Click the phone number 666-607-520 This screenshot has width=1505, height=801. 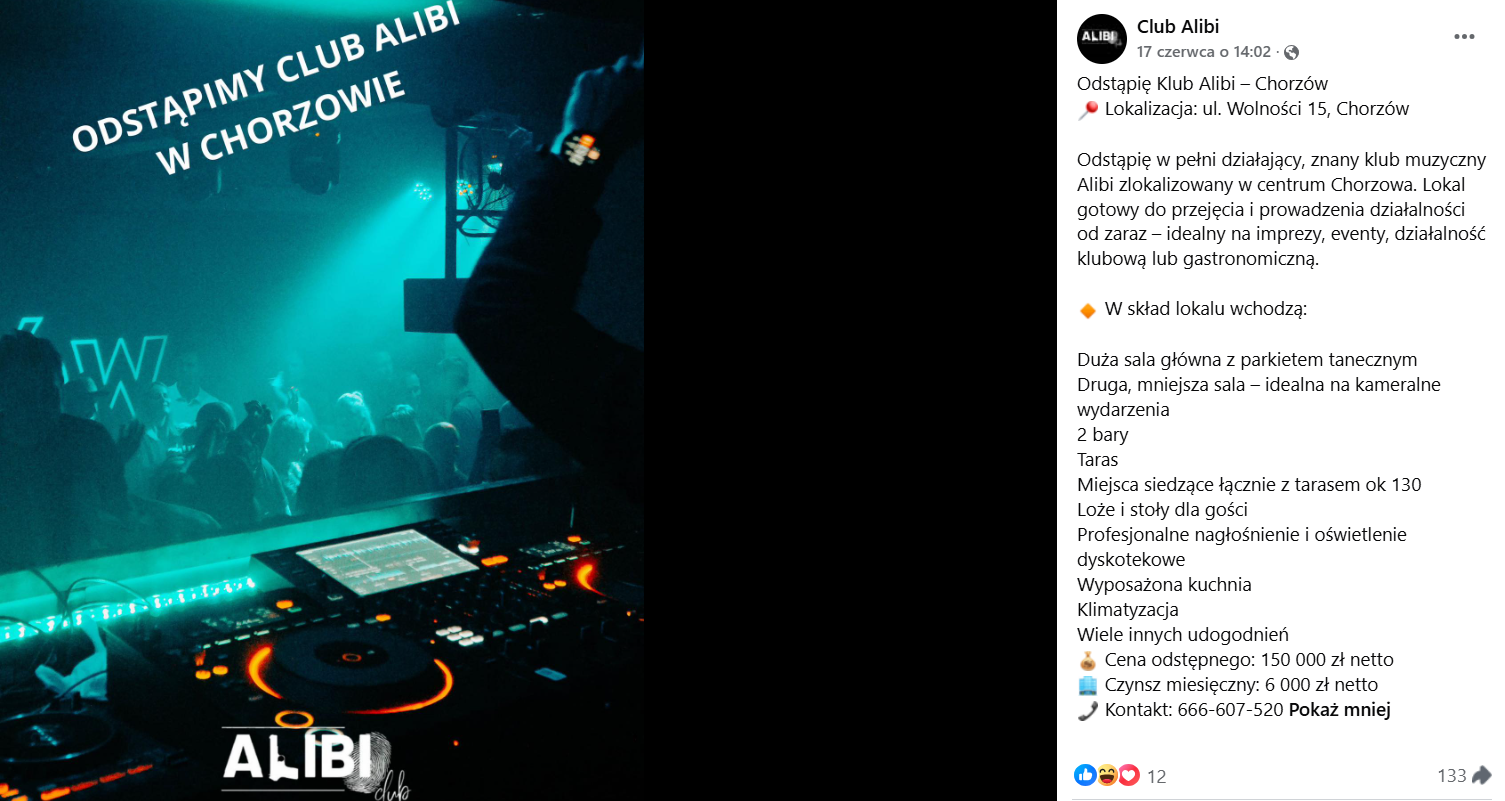(x=1235, y=710)
